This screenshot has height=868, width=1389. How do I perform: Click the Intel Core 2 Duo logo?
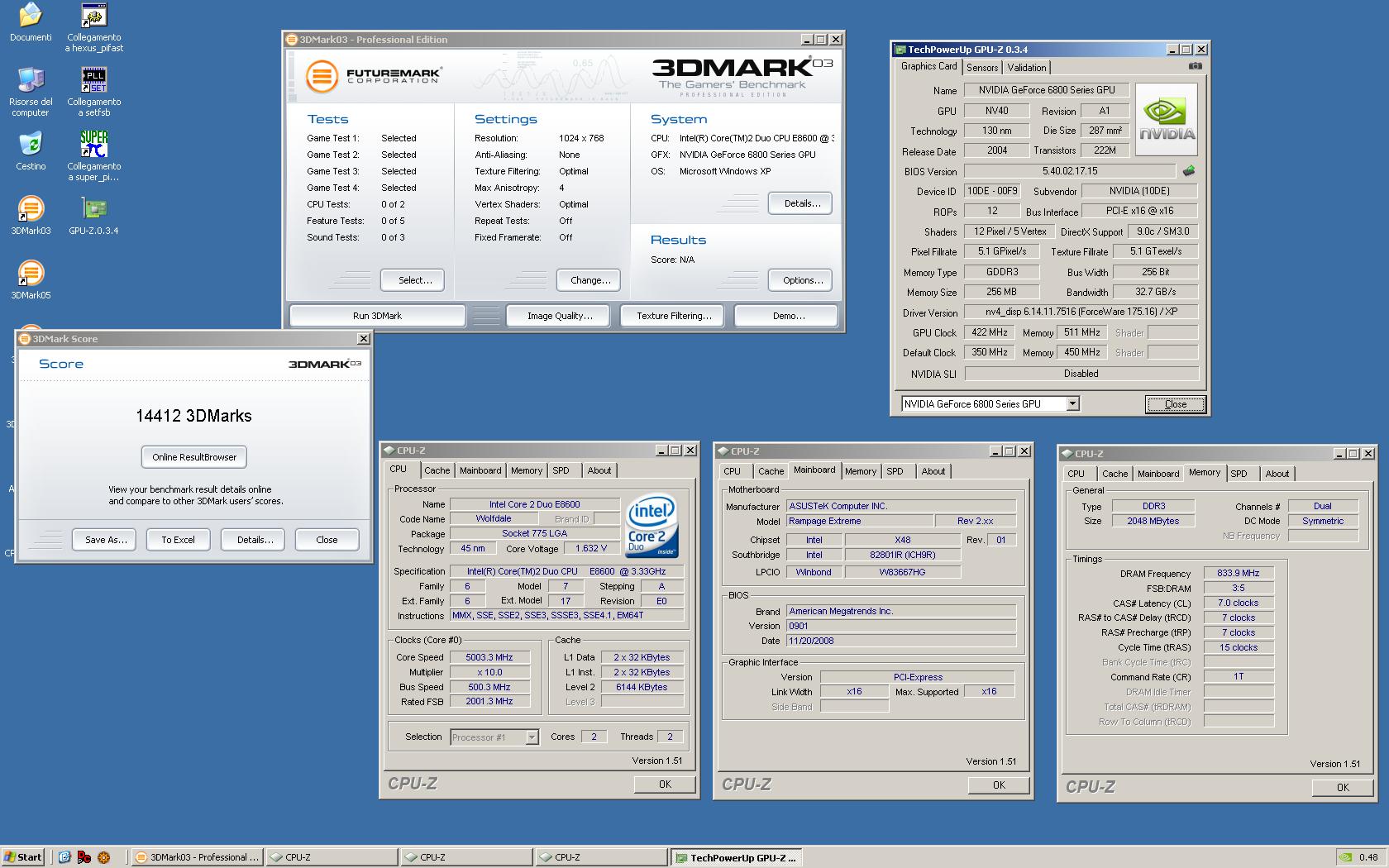click(652, 525)
